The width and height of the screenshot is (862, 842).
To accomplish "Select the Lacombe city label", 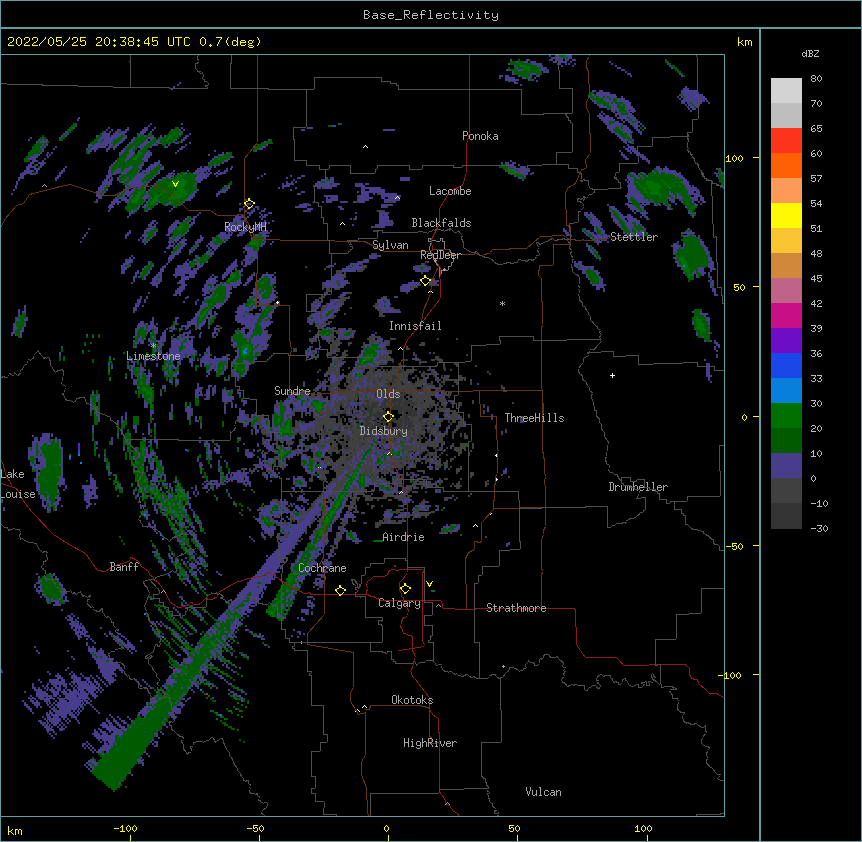I will tap(450, 191).
